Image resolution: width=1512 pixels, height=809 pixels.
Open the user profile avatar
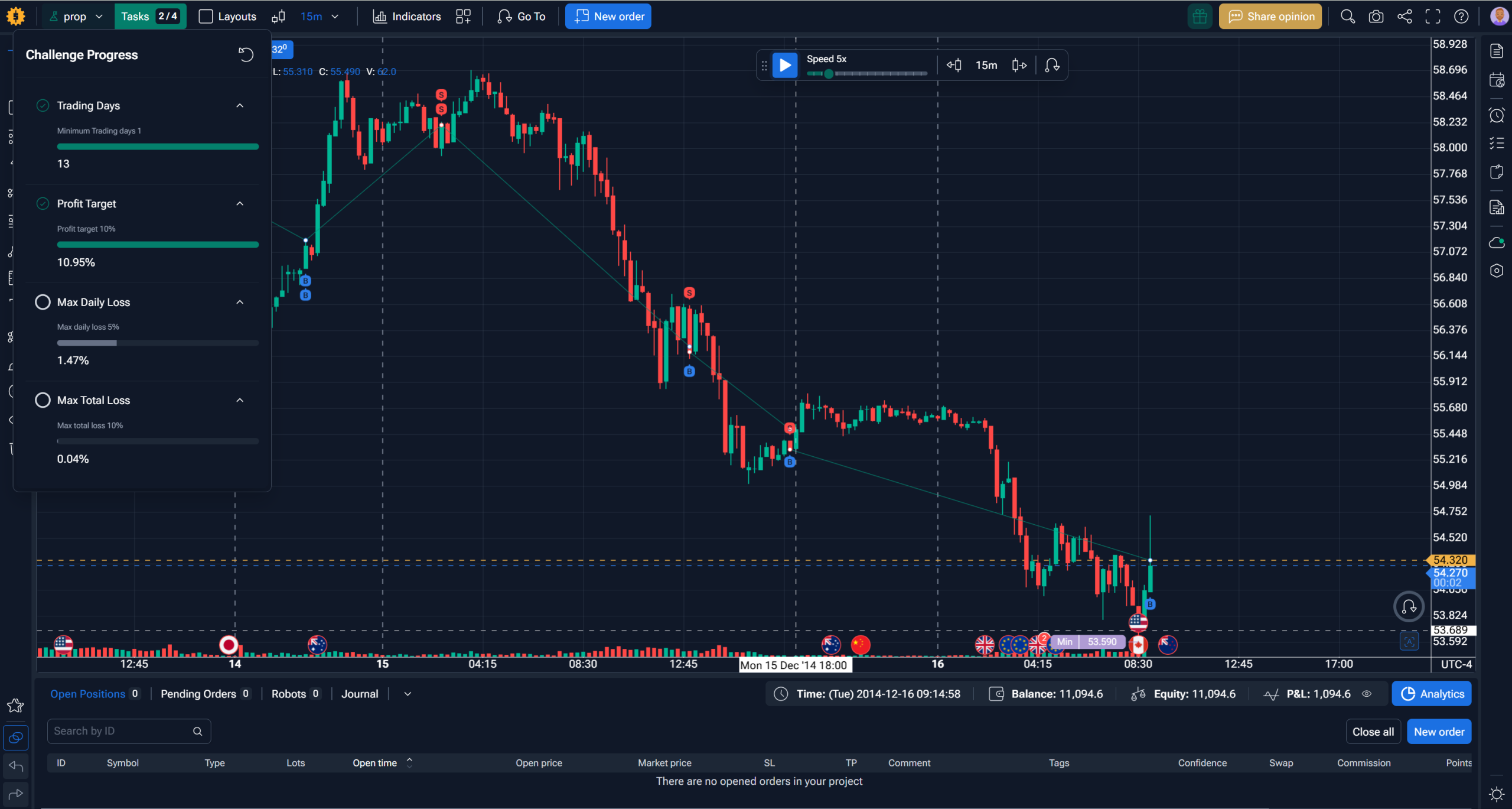point(1499,16)
